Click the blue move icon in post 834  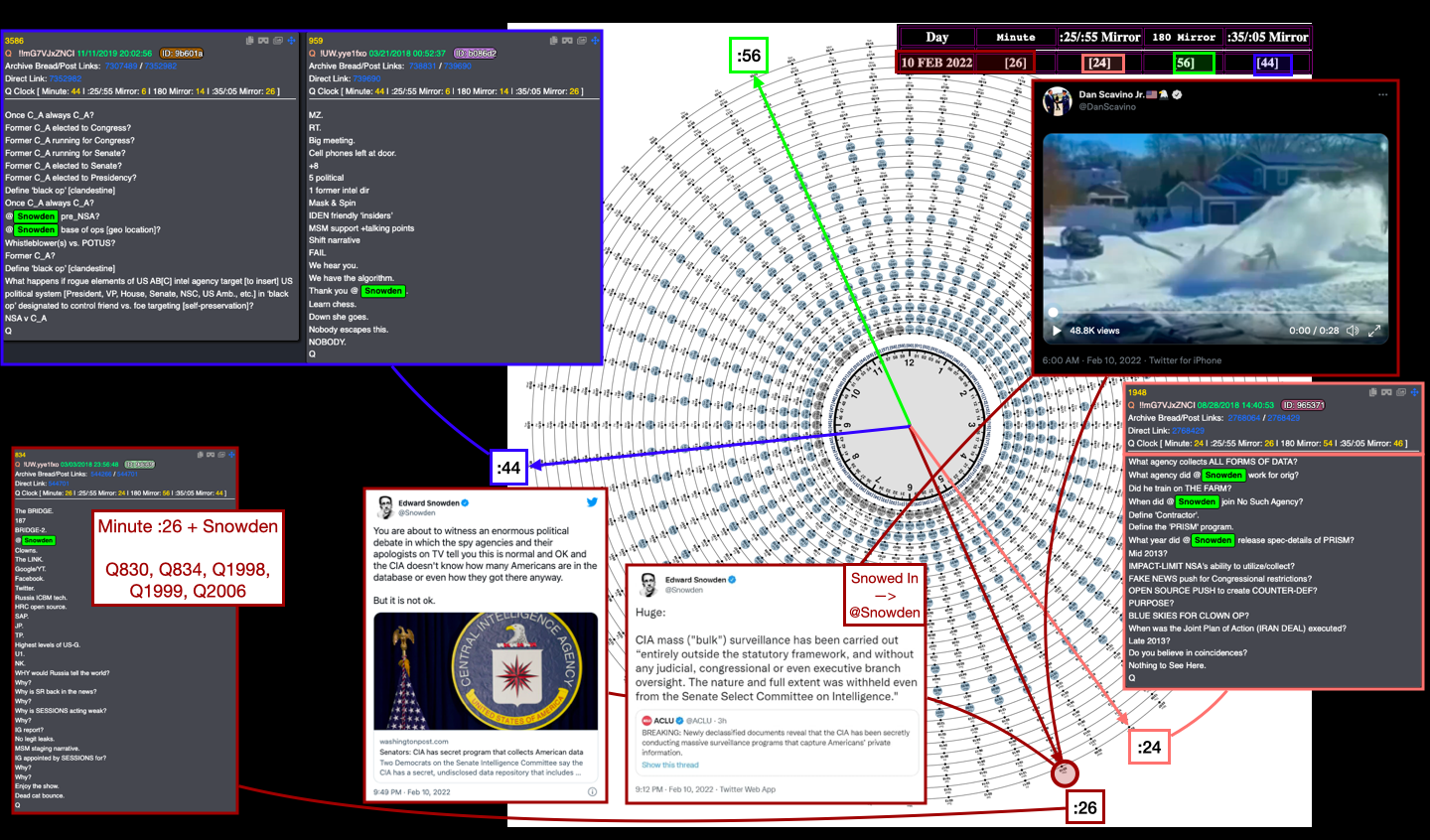[x=231, y=455]
